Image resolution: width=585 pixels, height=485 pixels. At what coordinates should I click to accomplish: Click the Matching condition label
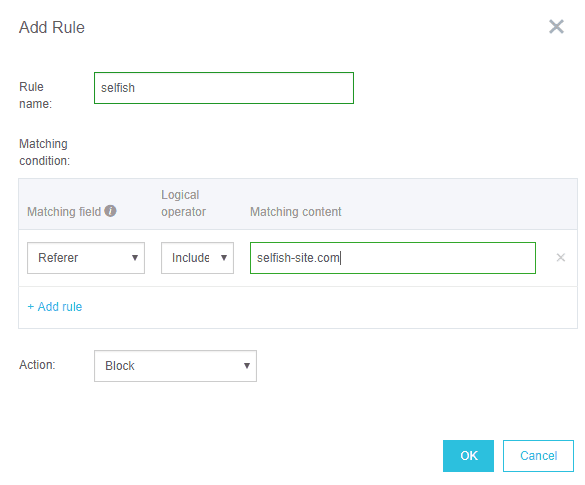click(44, 152)
